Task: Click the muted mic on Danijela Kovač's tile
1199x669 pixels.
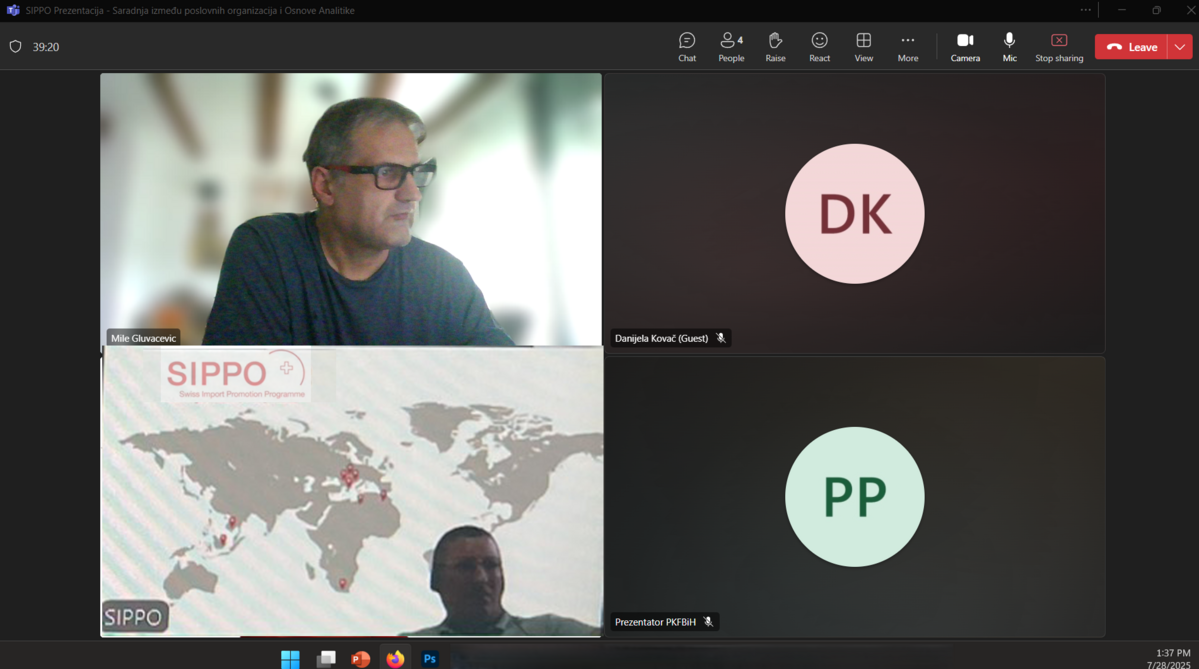Action: [x=721, y=337]
